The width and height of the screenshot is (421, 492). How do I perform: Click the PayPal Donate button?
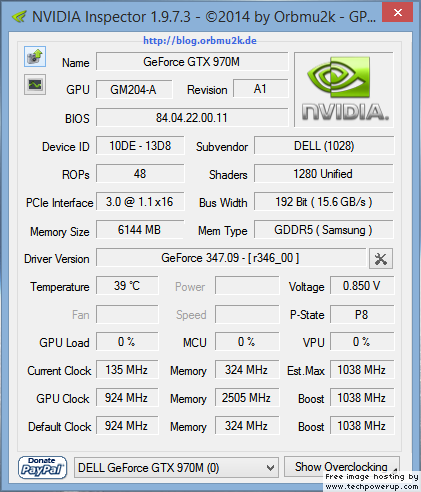point(42,468)
